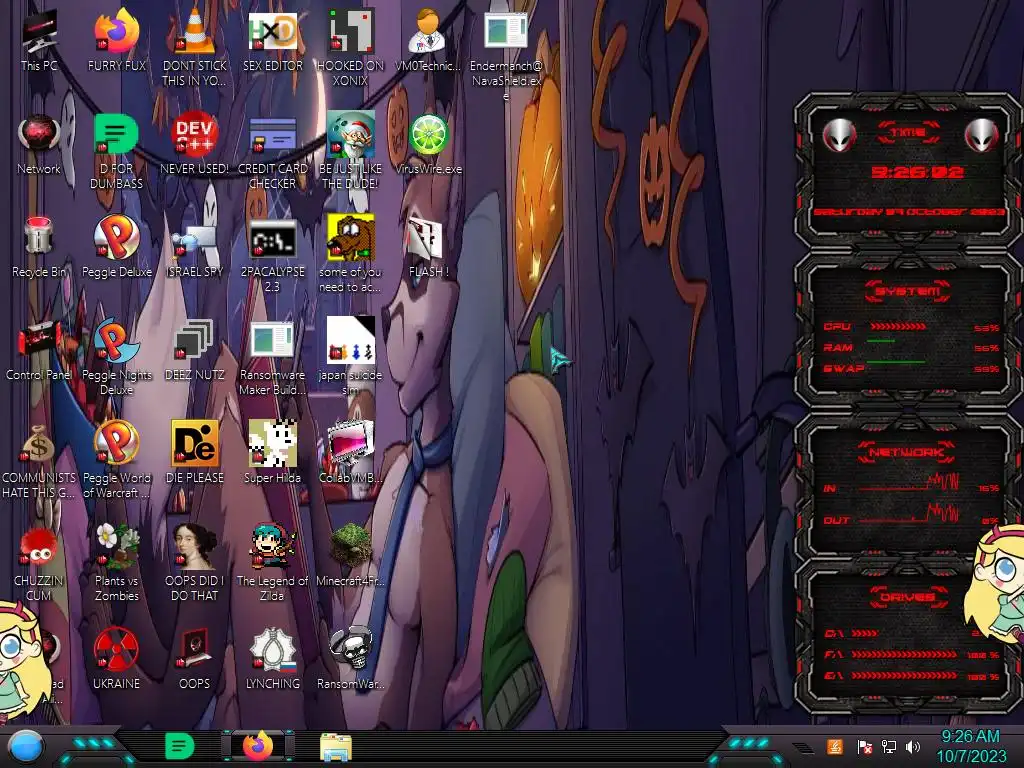Click the NETWORK widget IN graph

[x=909, y=483]
